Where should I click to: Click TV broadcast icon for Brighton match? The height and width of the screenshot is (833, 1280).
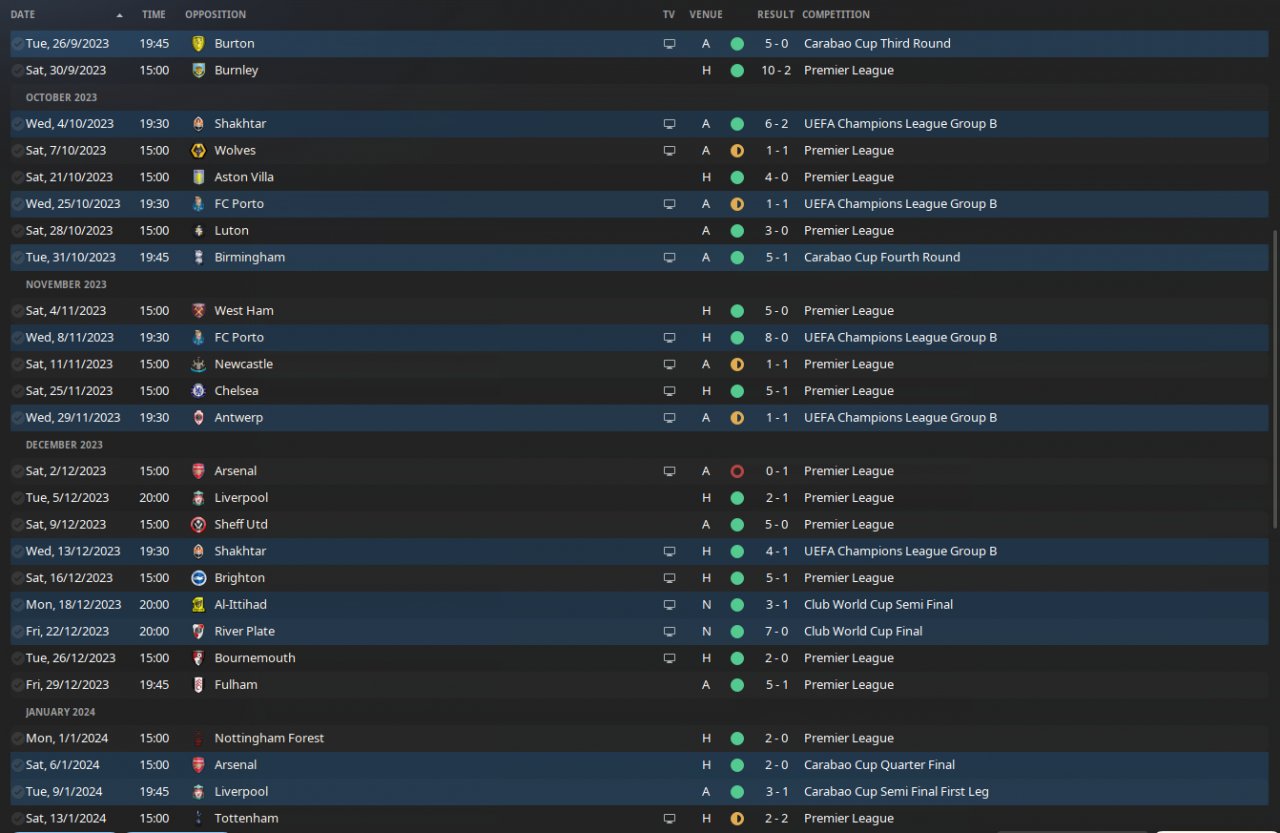669,578
